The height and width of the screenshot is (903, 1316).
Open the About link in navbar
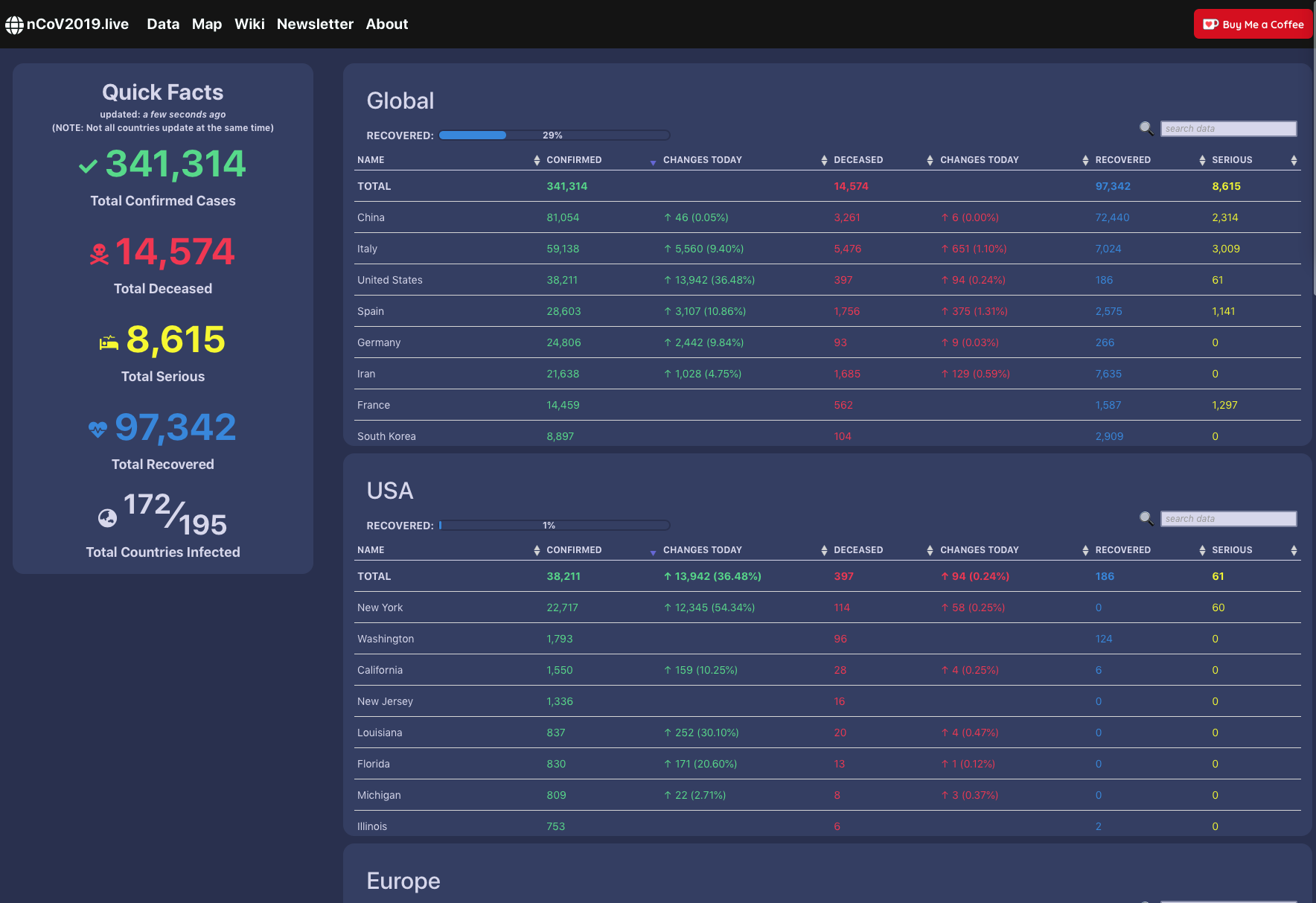[387, 25]
